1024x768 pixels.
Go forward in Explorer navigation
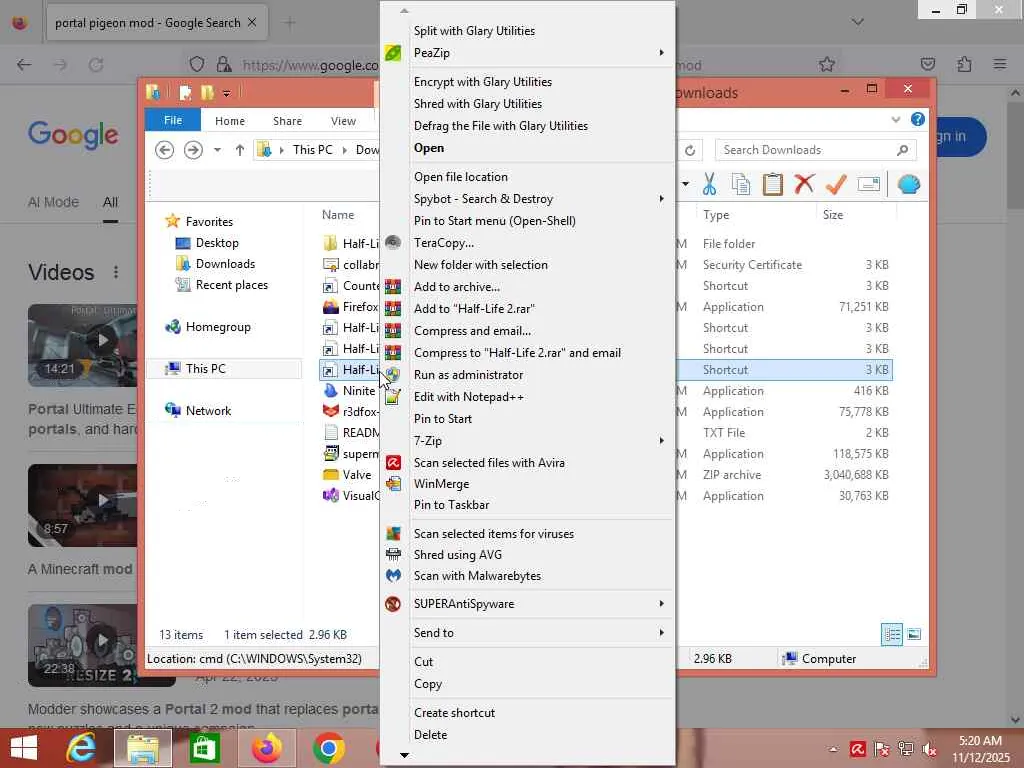coord(193,150)
